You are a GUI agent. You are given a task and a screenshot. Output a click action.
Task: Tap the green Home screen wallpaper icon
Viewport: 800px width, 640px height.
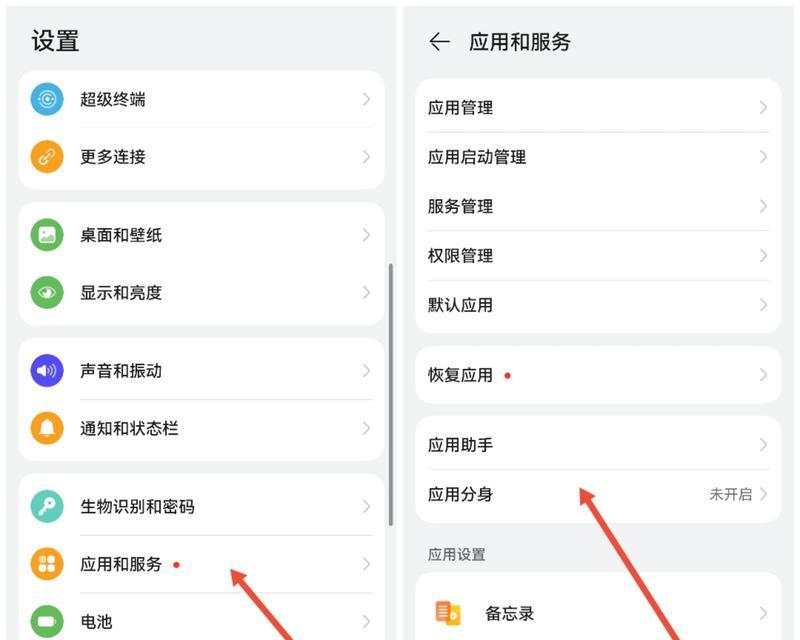coord(47,235)
